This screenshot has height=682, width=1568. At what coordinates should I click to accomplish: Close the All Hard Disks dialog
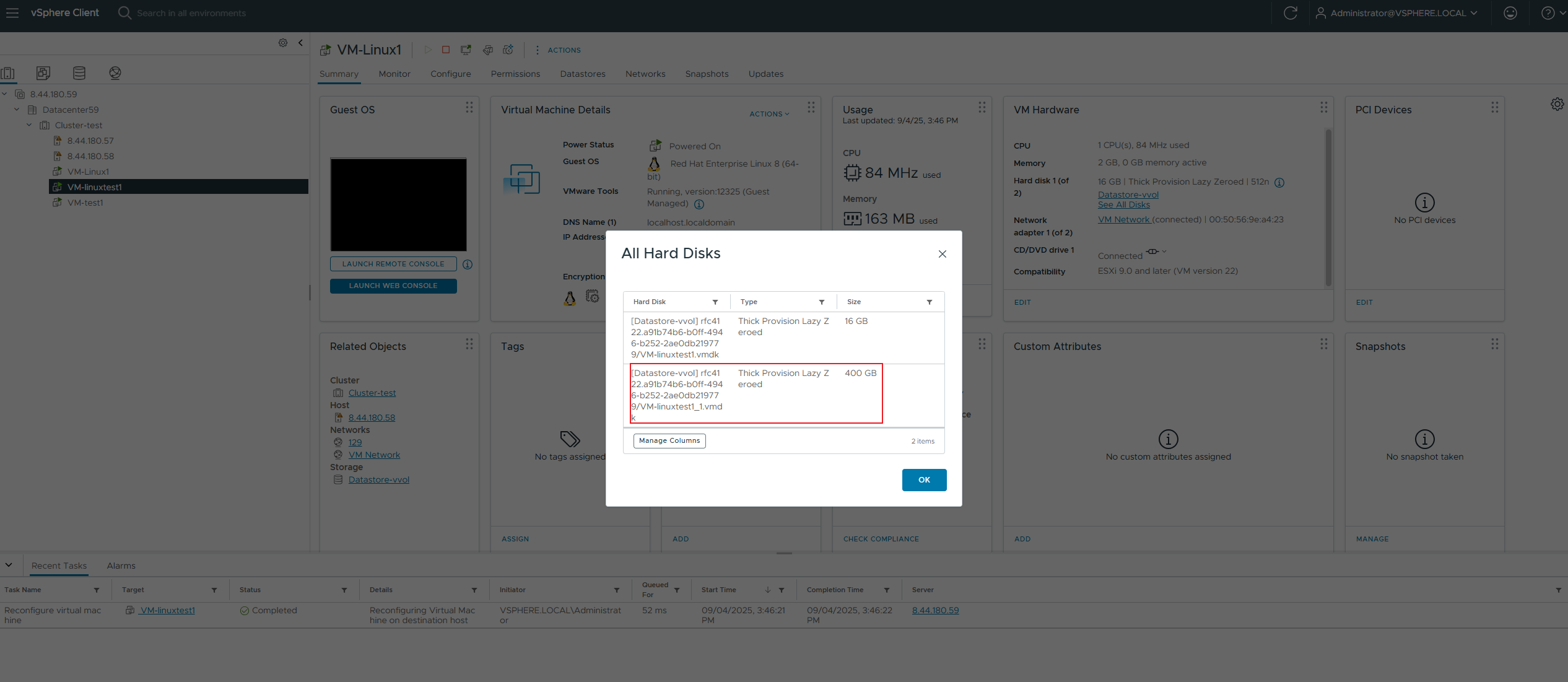tap(943, 254)
